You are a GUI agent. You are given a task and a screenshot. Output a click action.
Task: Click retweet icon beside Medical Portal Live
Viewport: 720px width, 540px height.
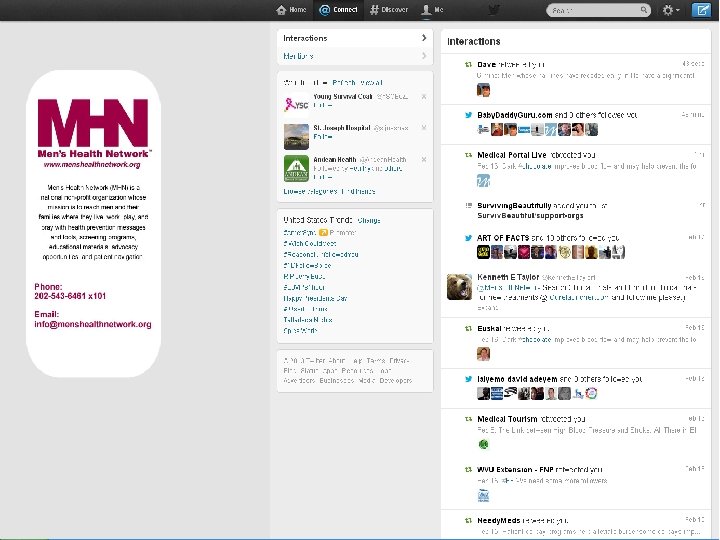[468, 155]
